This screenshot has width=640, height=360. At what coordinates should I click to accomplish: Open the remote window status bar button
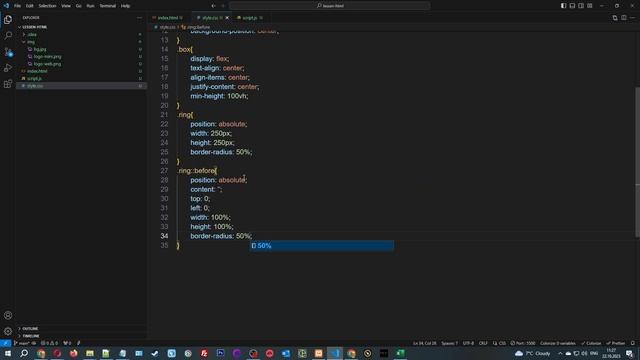(x=5, y=343)
